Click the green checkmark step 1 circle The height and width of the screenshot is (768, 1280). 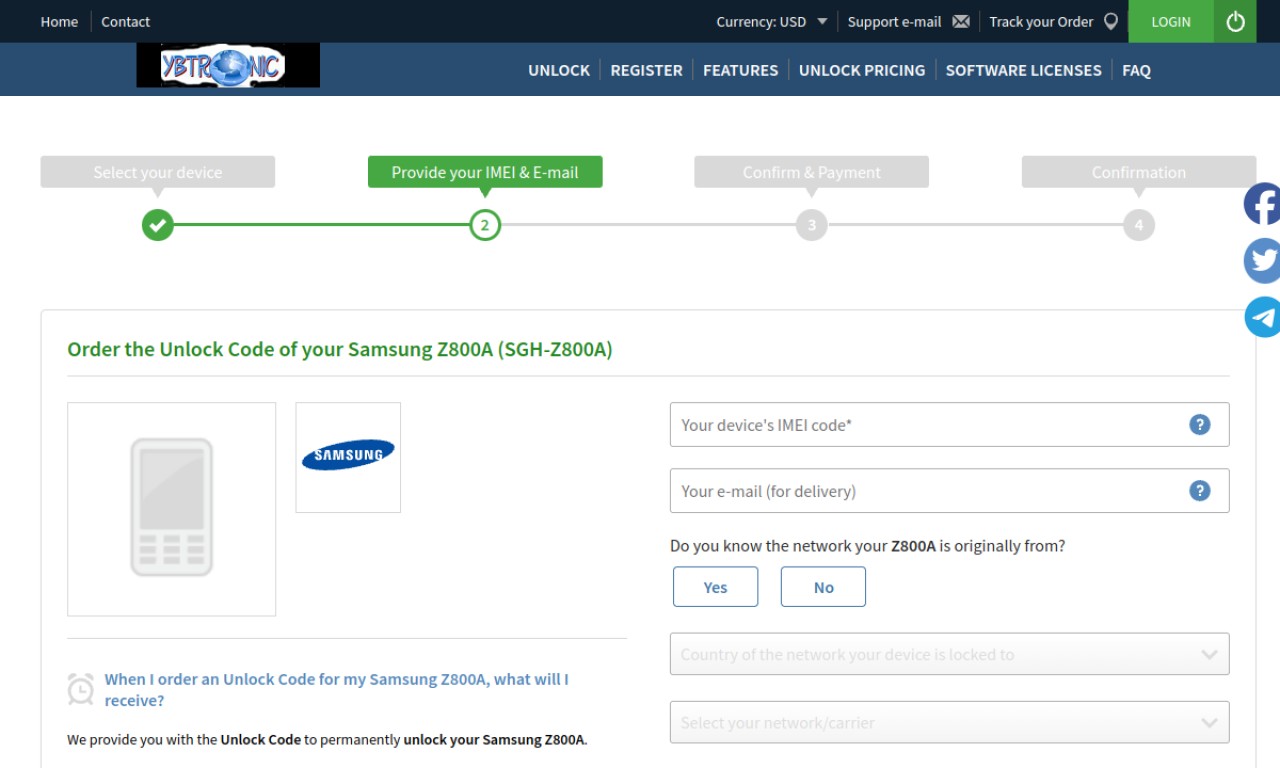[157, 225]
